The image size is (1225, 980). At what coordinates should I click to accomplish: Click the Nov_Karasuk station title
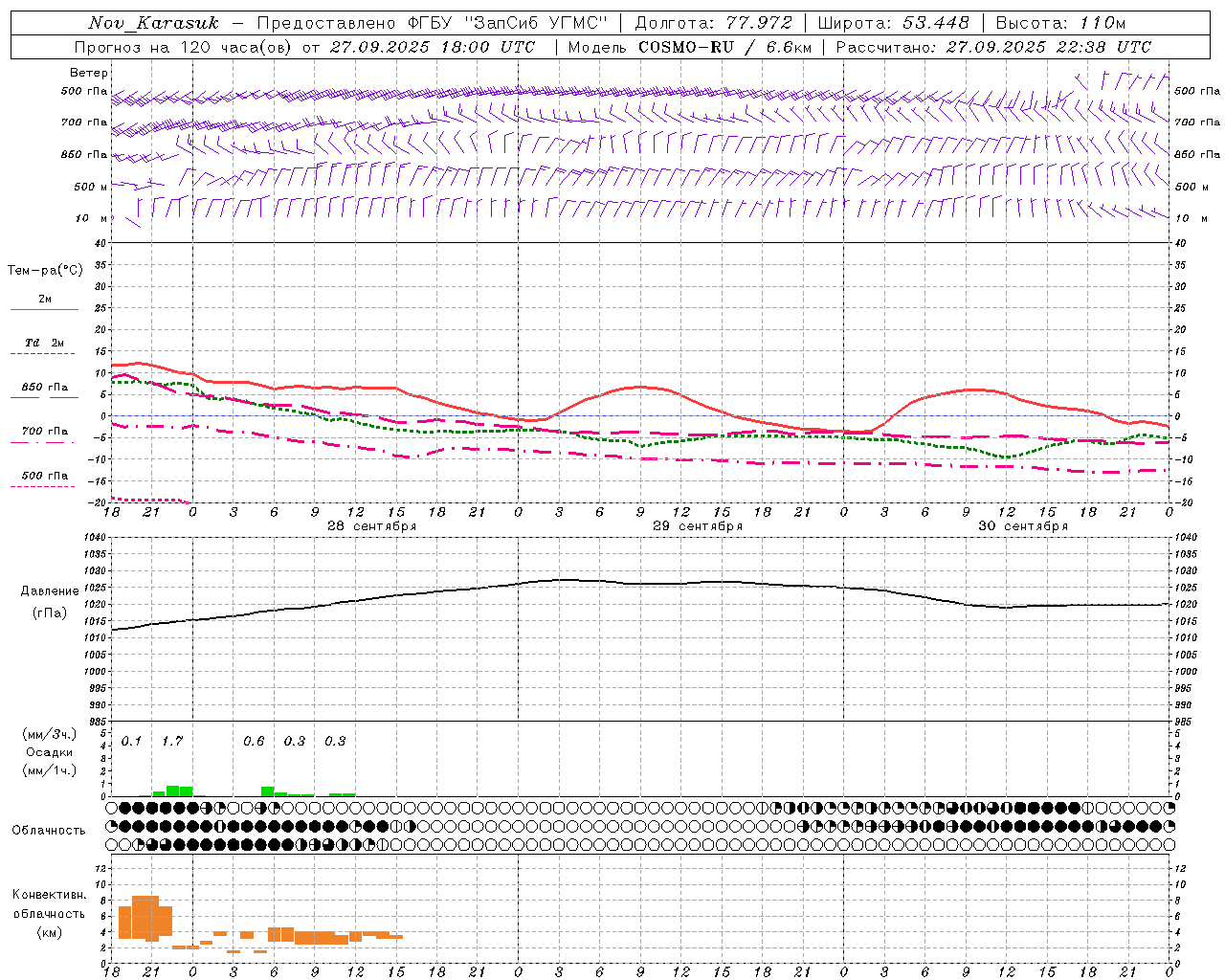coord(154,23)
